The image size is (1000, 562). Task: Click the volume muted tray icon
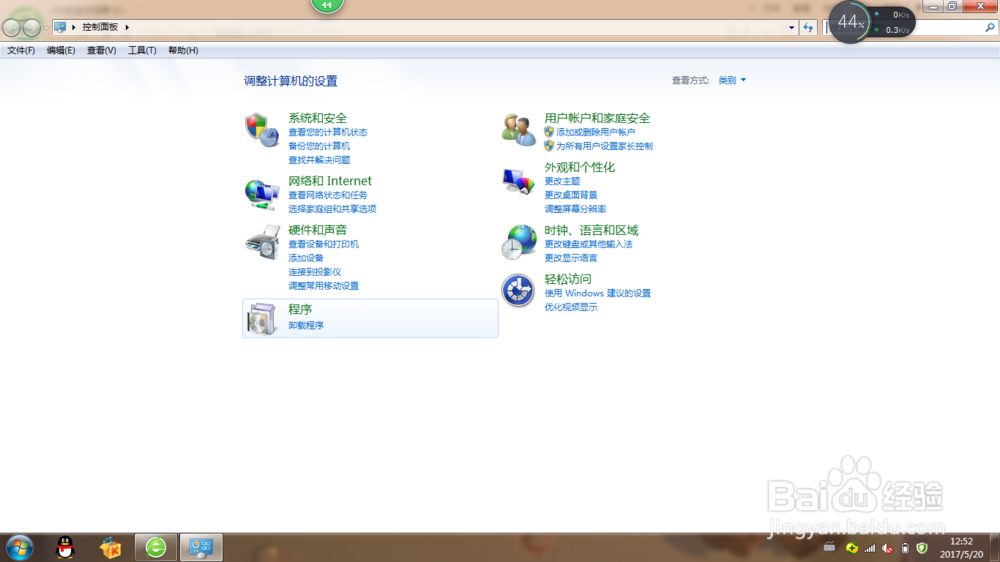[887, 548]
